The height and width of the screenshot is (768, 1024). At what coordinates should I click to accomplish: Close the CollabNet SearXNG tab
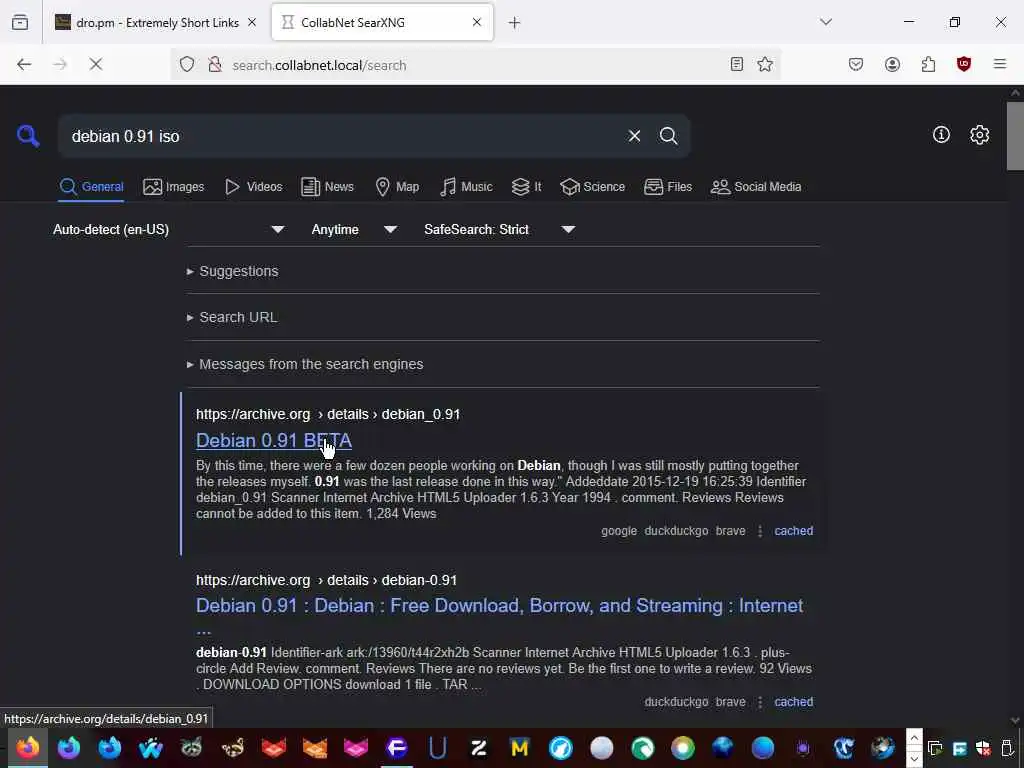click(477, 22)
